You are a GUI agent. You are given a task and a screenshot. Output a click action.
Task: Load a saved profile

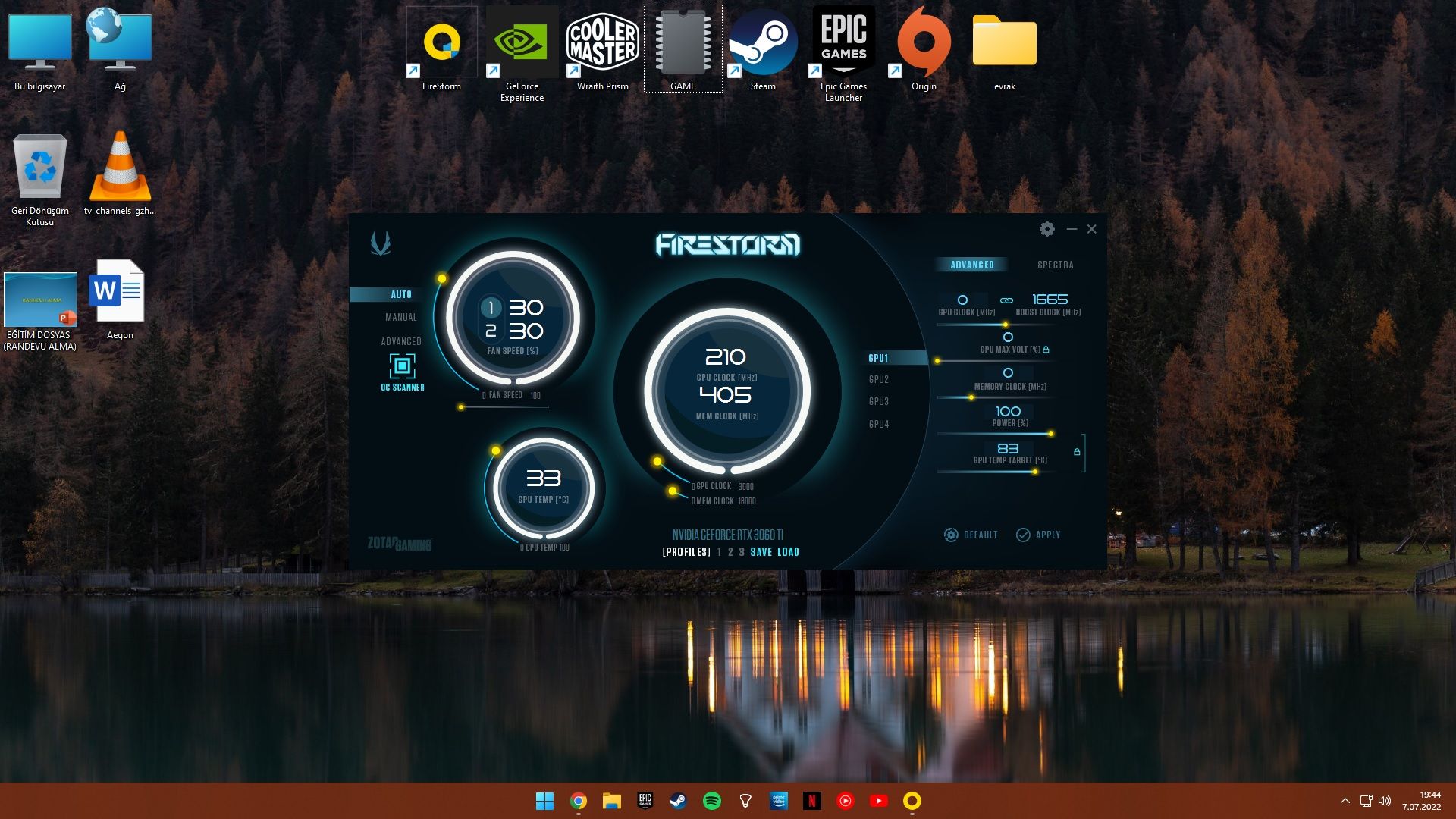(788, 552)
